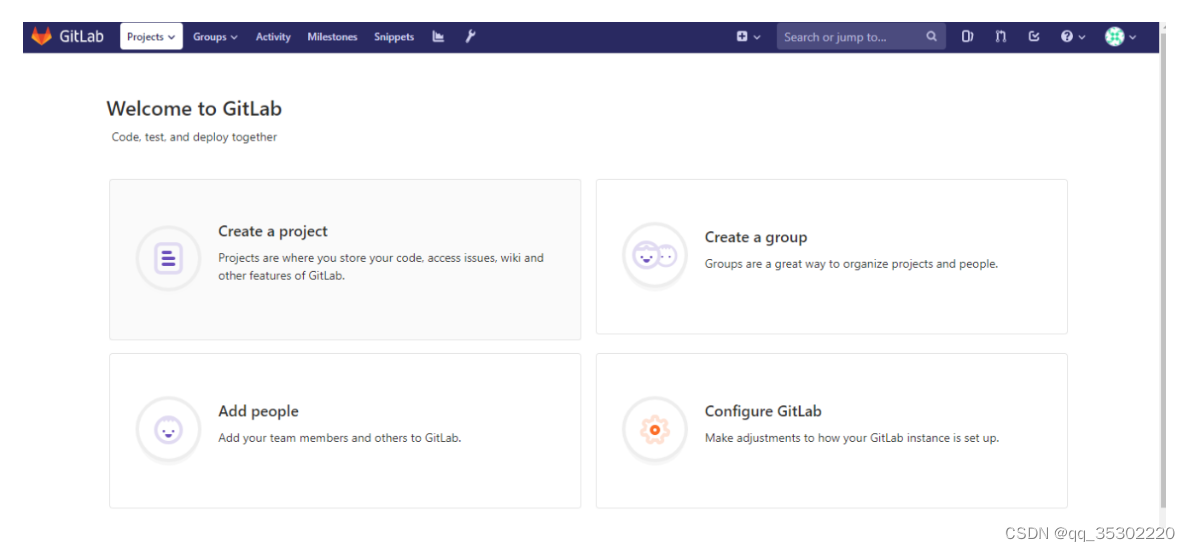Click the GitLab fox logo
Screen dimensions: 1190x551
(41, 36)
